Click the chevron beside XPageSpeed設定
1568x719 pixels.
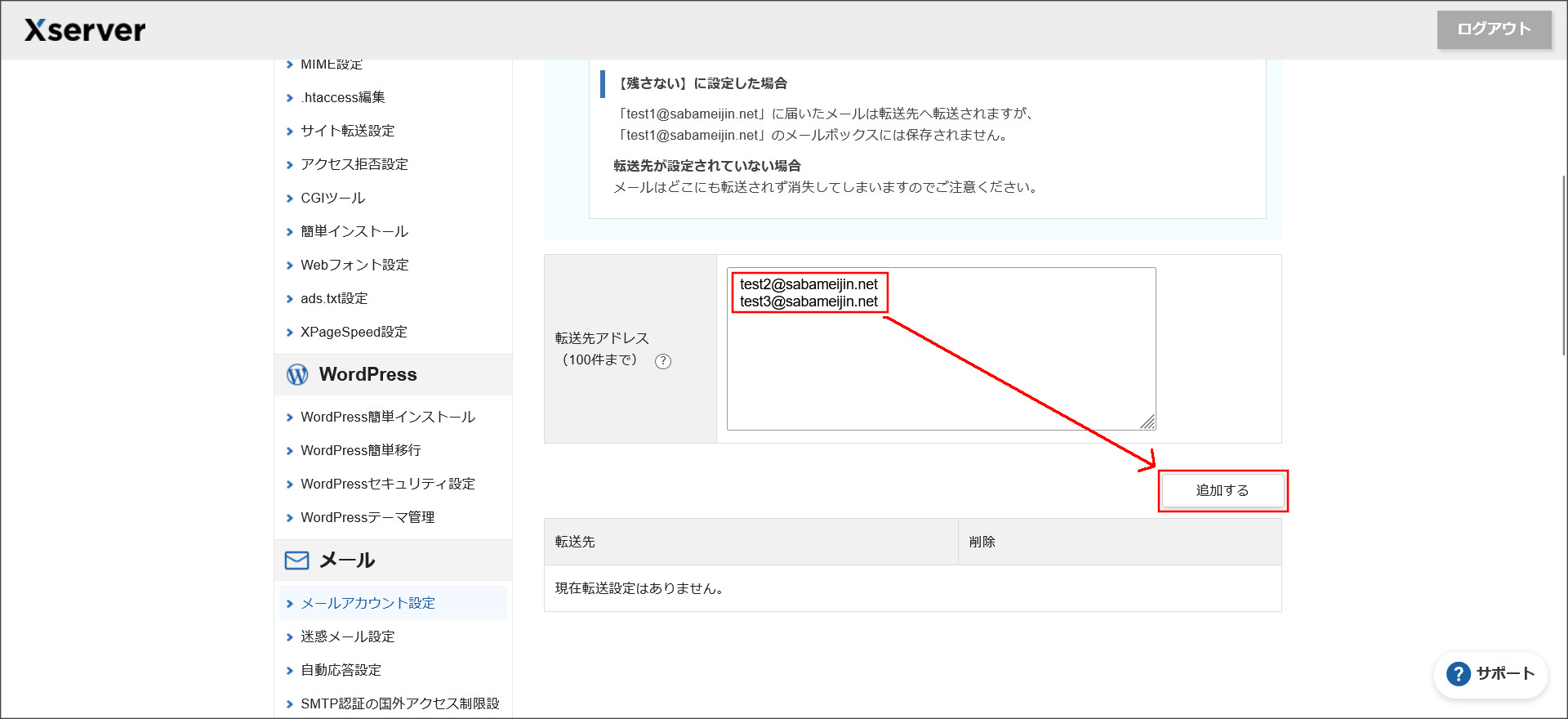coord(289,333)
